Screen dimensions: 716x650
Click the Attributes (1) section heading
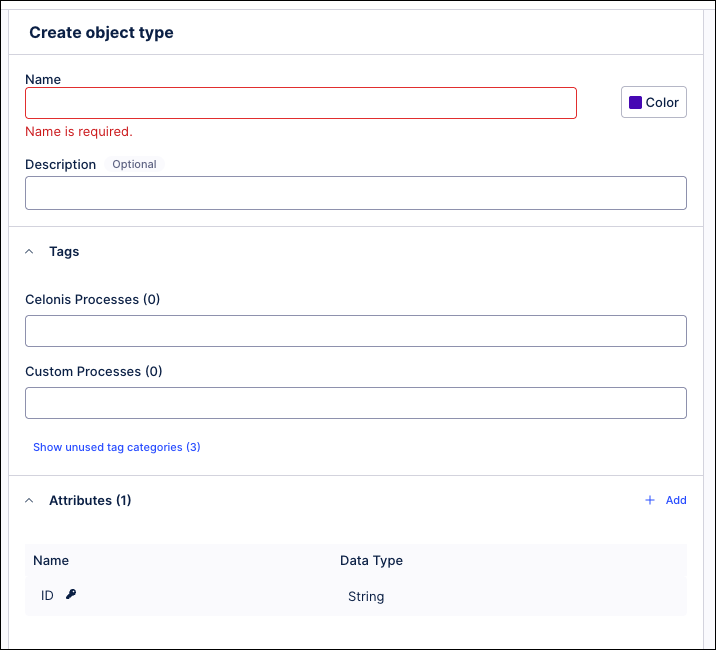[90, 500]
